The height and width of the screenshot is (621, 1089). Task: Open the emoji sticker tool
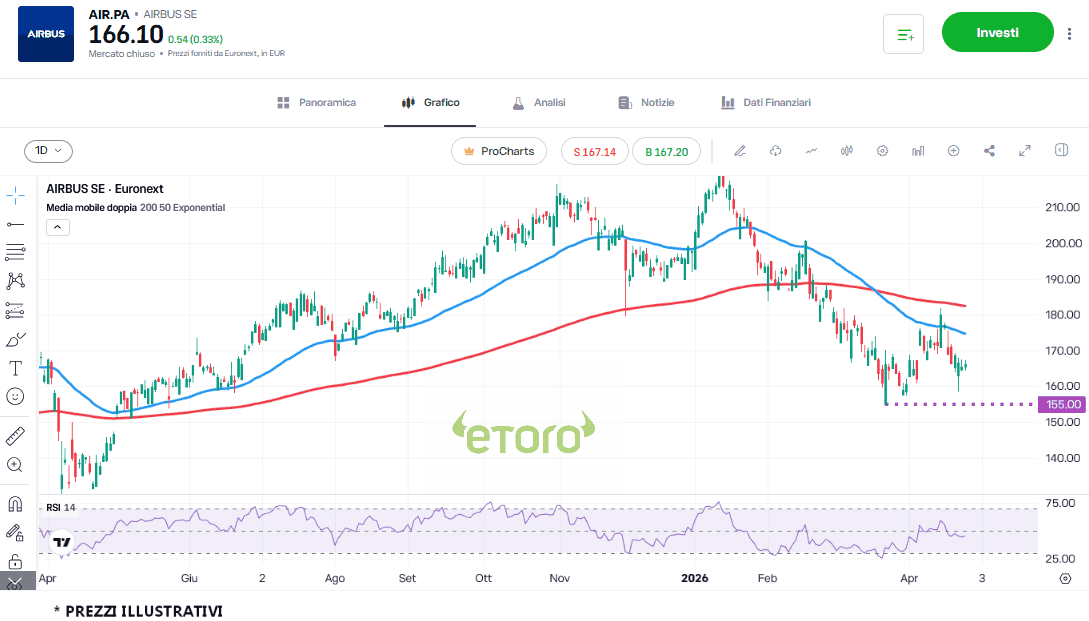pos(16,397)
